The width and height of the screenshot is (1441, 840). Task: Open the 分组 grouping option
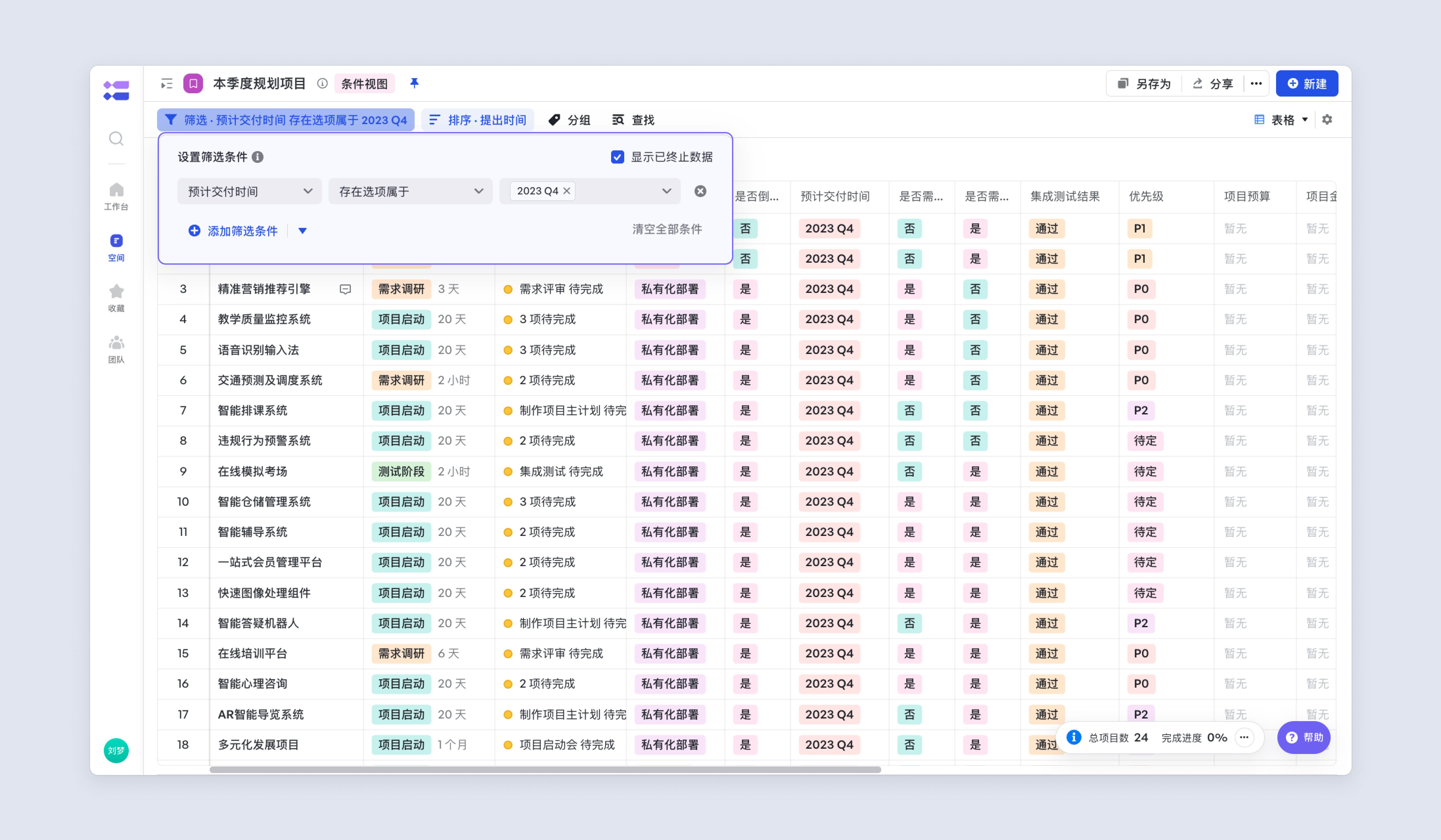click(x=570, y=120)
